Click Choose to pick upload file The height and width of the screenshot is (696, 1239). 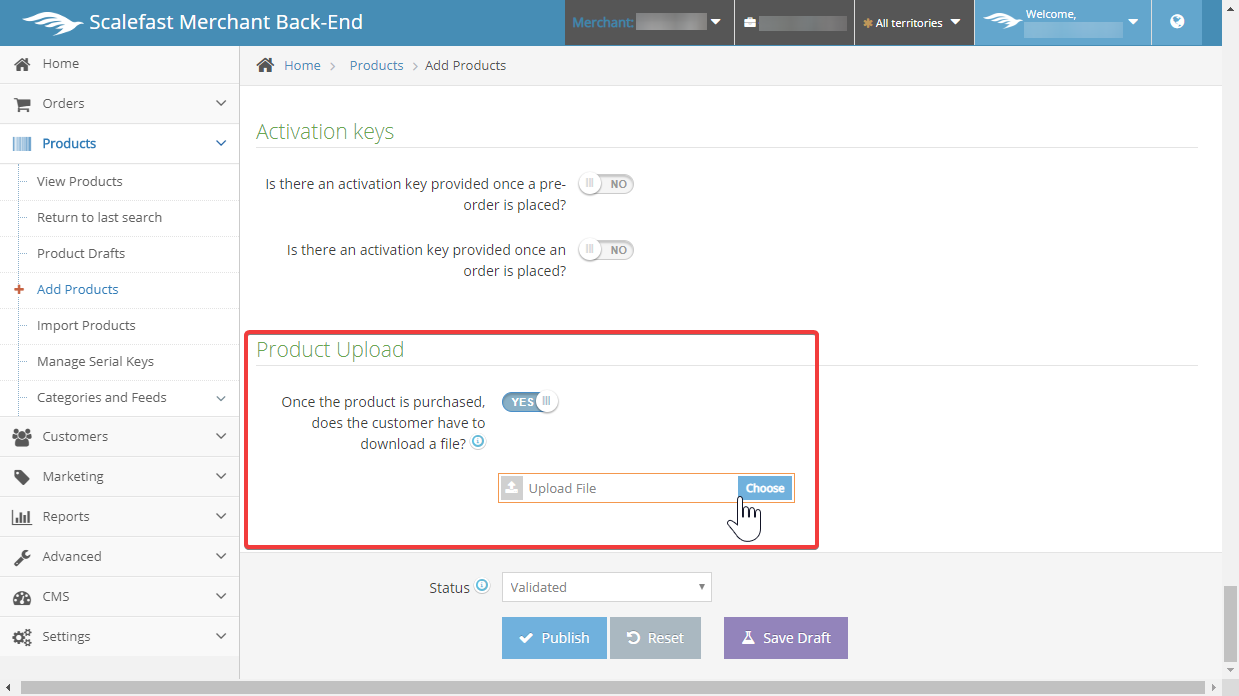(x=765, y=488)
